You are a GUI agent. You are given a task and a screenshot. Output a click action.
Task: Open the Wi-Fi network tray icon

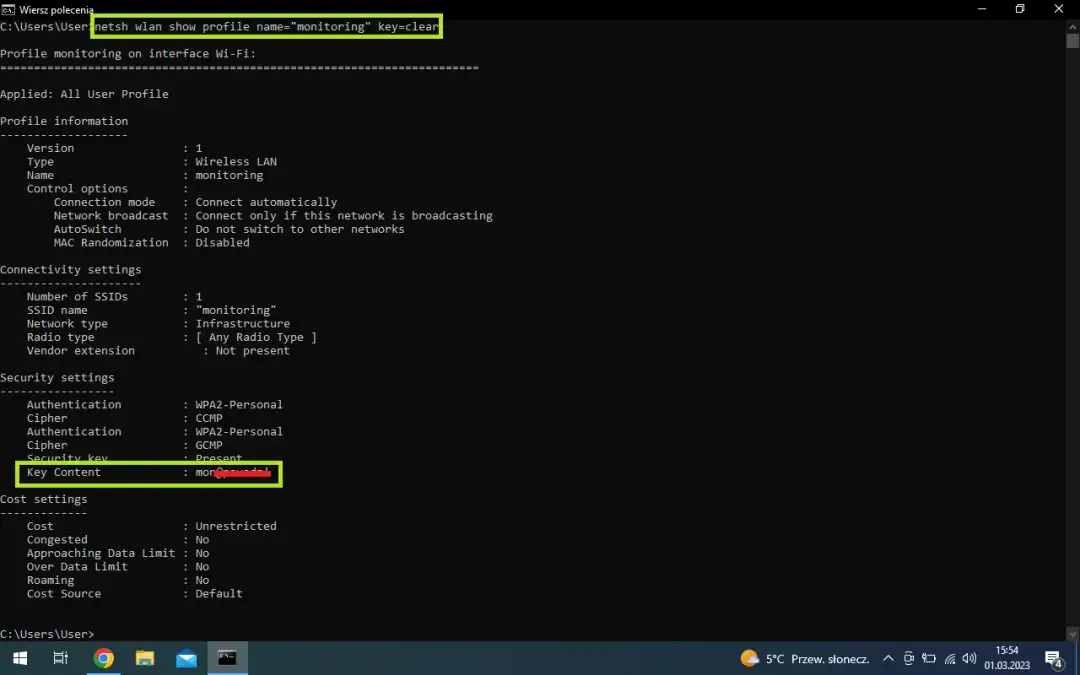click(950, 659)
